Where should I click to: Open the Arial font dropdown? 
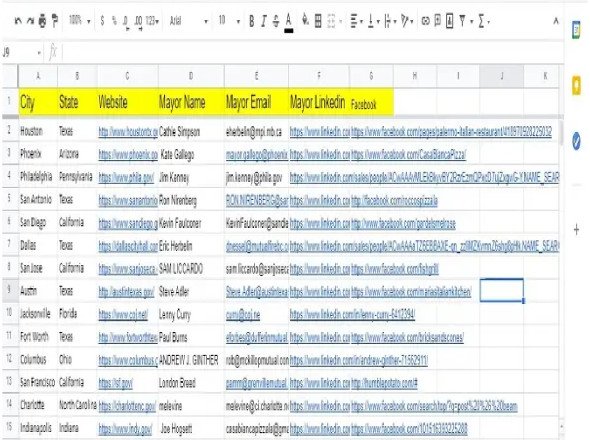click(189, 21)
